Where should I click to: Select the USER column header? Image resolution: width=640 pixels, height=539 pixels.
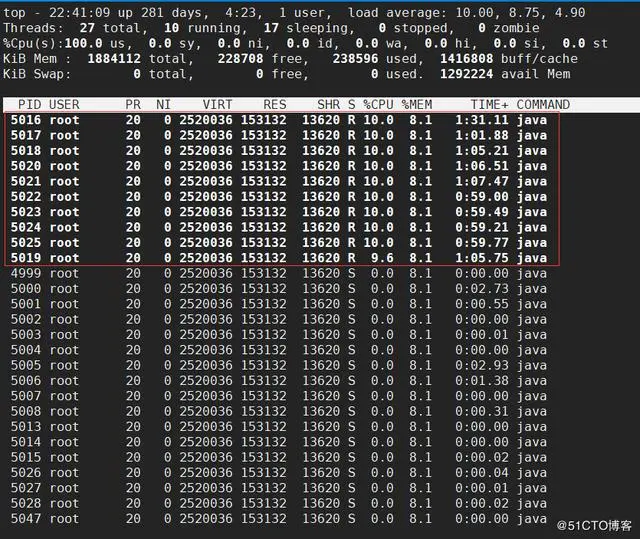[64, 104]
